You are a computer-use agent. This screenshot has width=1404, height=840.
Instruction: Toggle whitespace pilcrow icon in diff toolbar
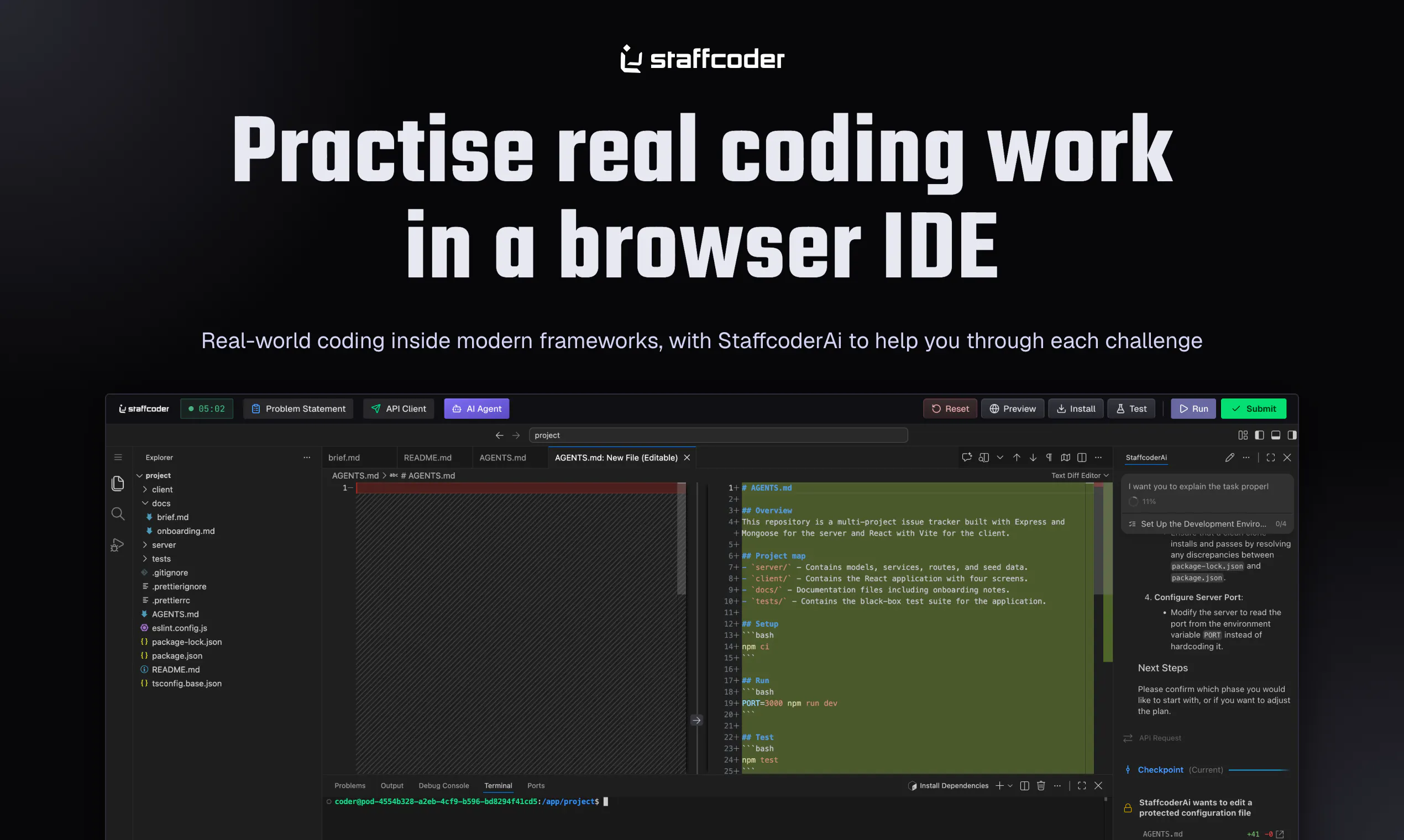1049,458
